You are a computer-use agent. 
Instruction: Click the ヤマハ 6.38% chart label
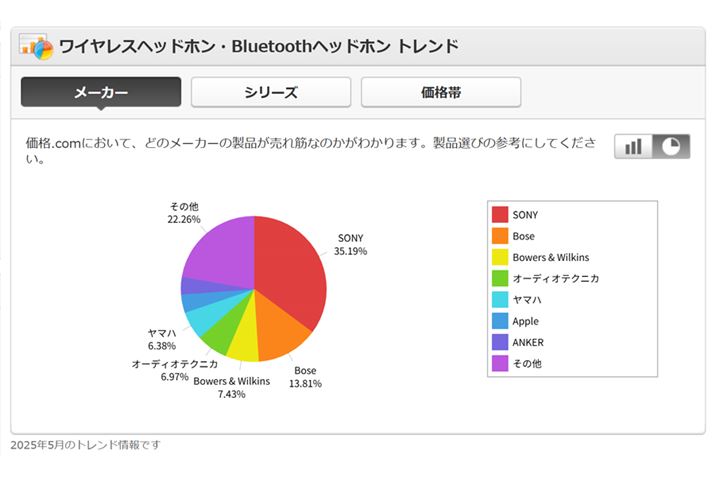click(161, 339)
